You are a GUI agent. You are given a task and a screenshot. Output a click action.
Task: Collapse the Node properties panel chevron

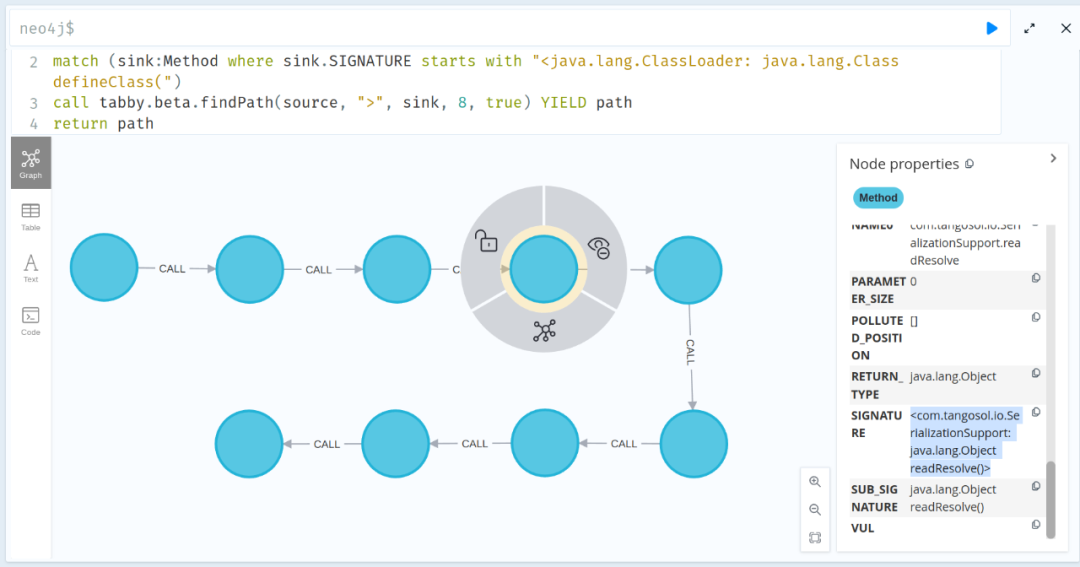pos(1053,158)
